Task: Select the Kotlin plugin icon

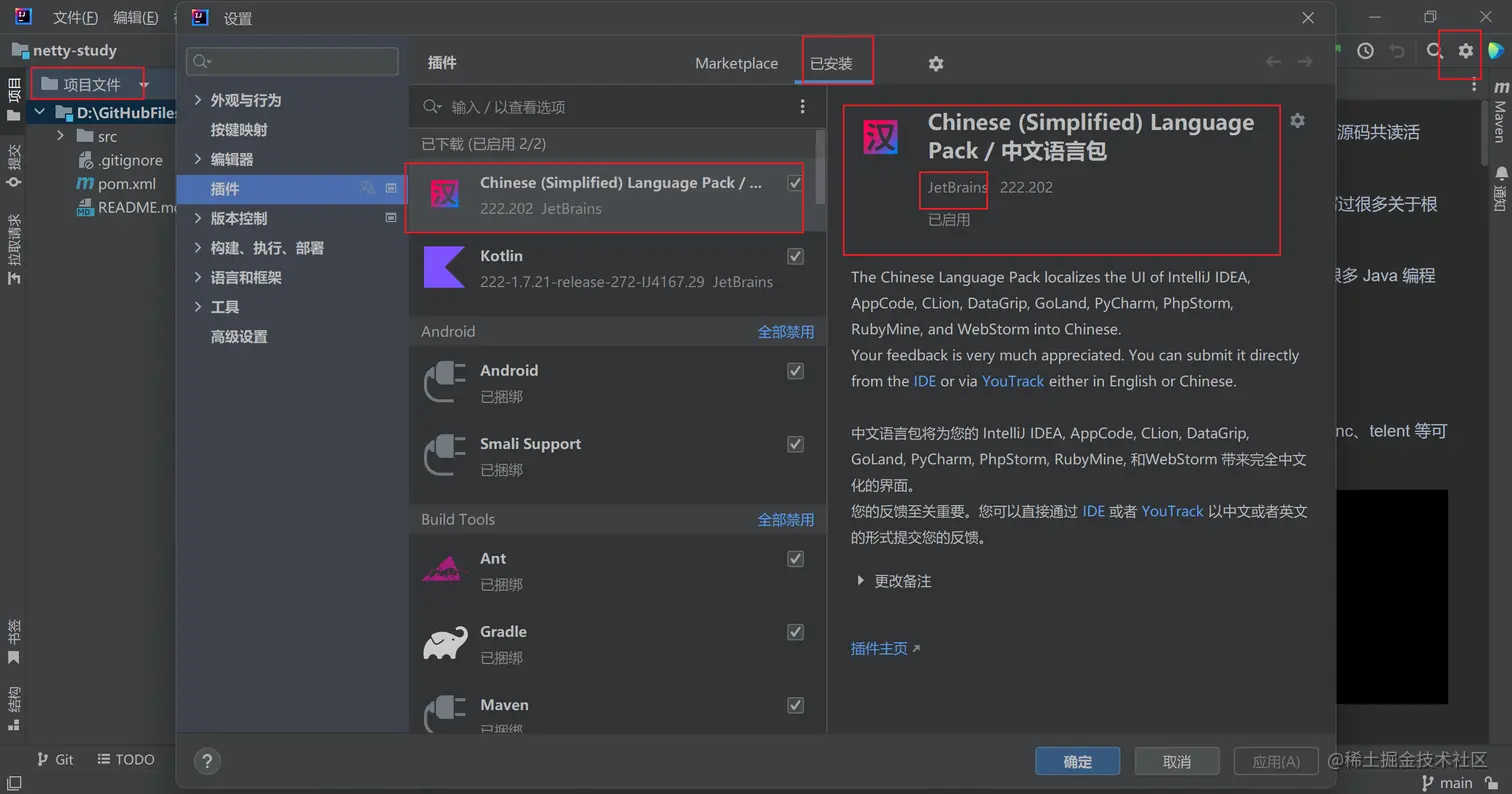Action: point(444,267)
